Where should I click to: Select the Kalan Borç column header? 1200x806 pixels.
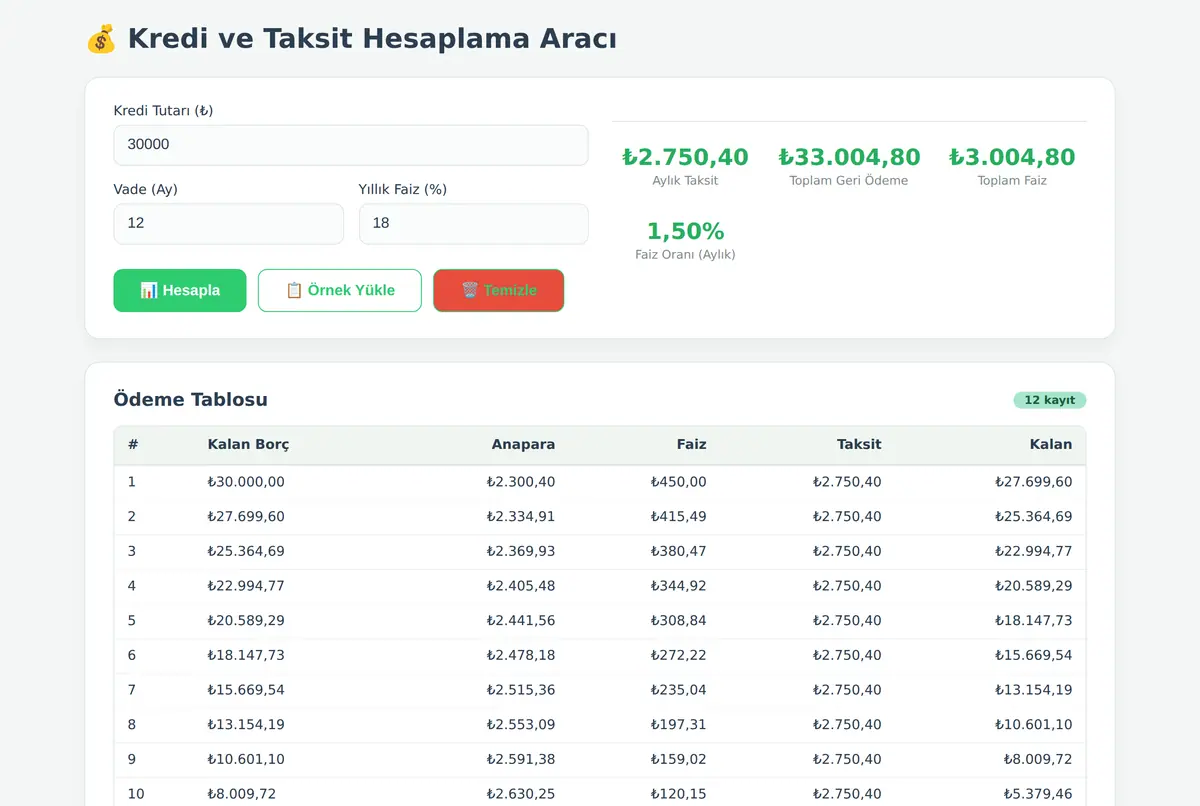coord(248,445)
